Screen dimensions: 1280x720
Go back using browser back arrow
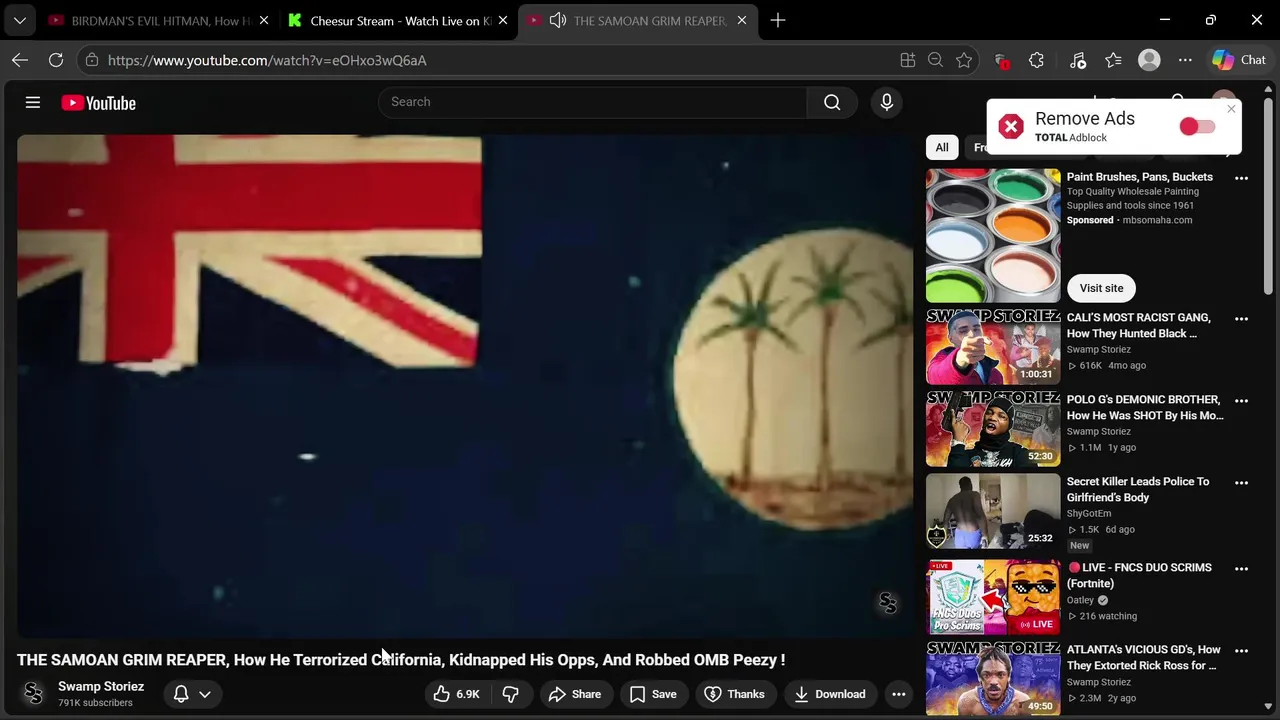[20, 60]
